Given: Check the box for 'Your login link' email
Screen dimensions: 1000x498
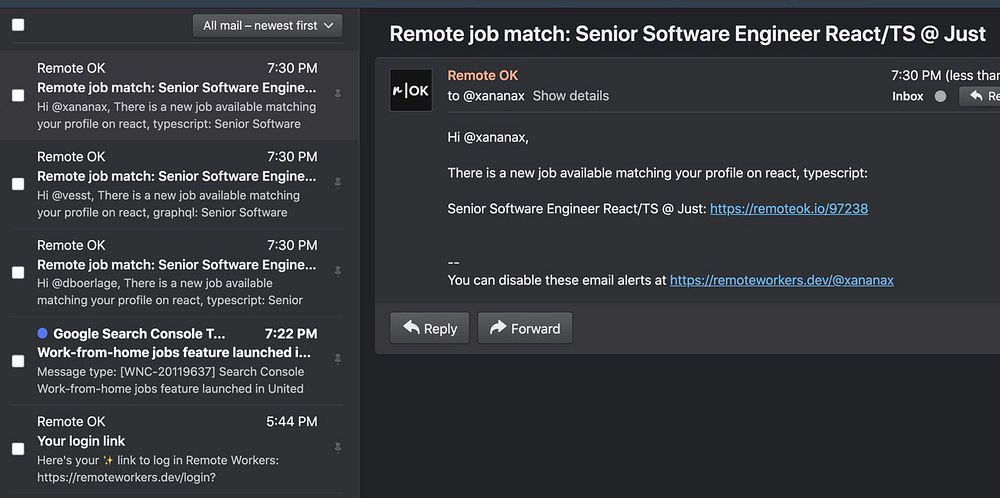Looking at the screenshot, I should [18, 449].
